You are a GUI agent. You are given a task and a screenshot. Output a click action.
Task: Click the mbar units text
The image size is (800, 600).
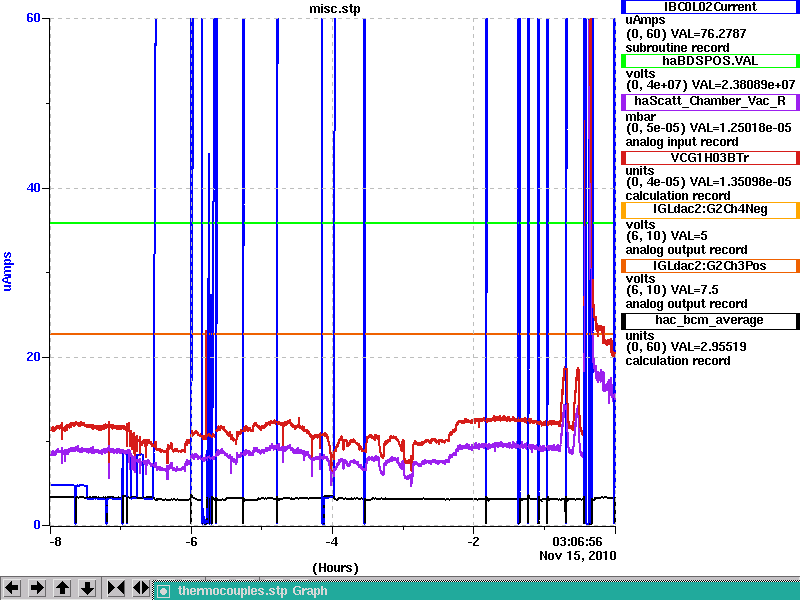point(640,116)
